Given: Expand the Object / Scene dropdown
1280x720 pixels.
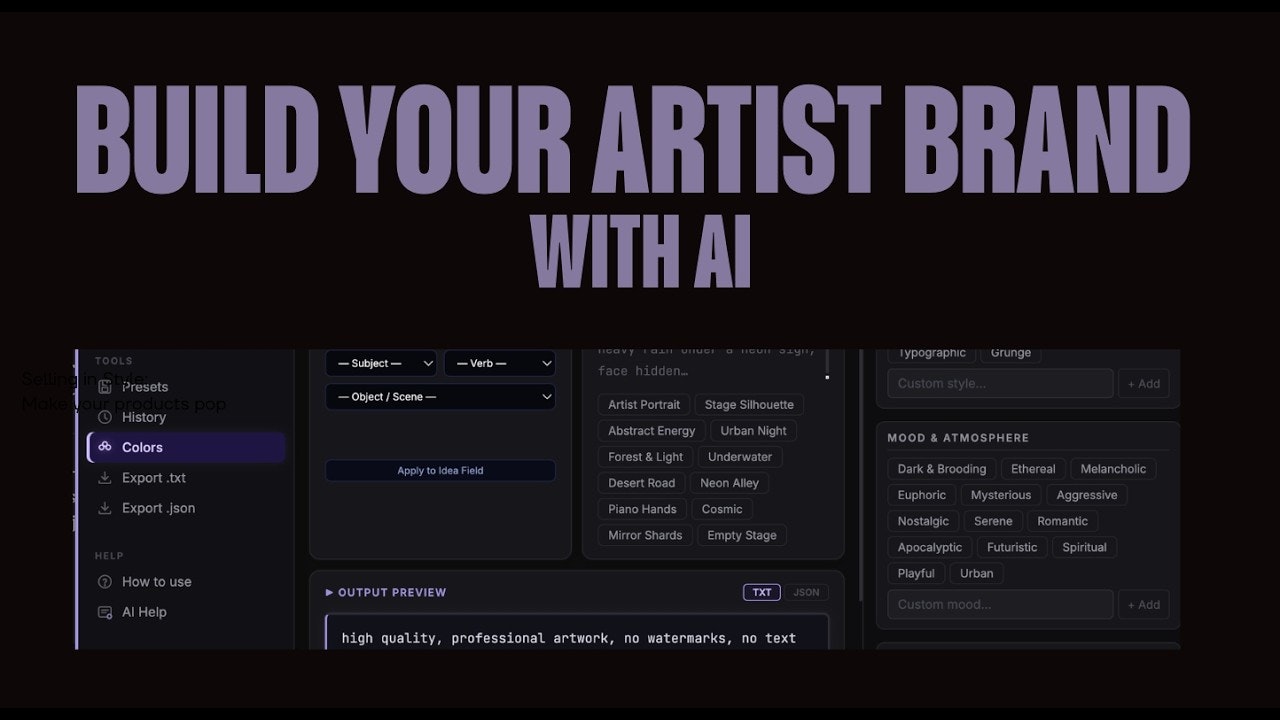Looking at the screenshot, I should click(x=440, y=397).
